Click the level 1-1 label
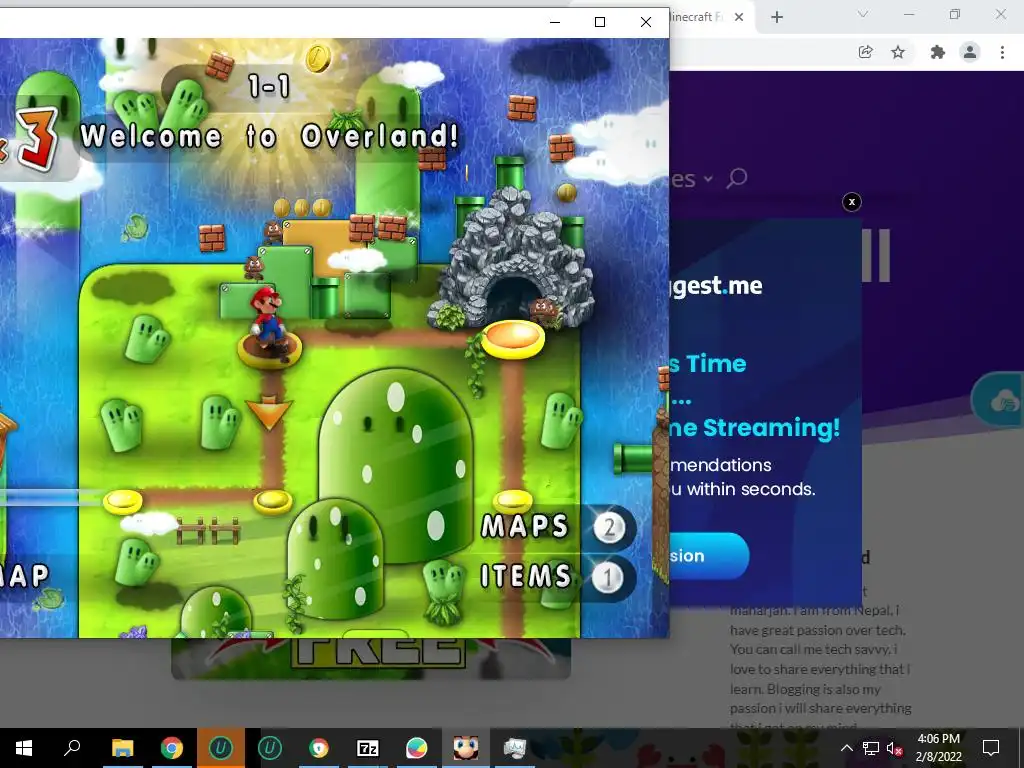 (269, 85)
